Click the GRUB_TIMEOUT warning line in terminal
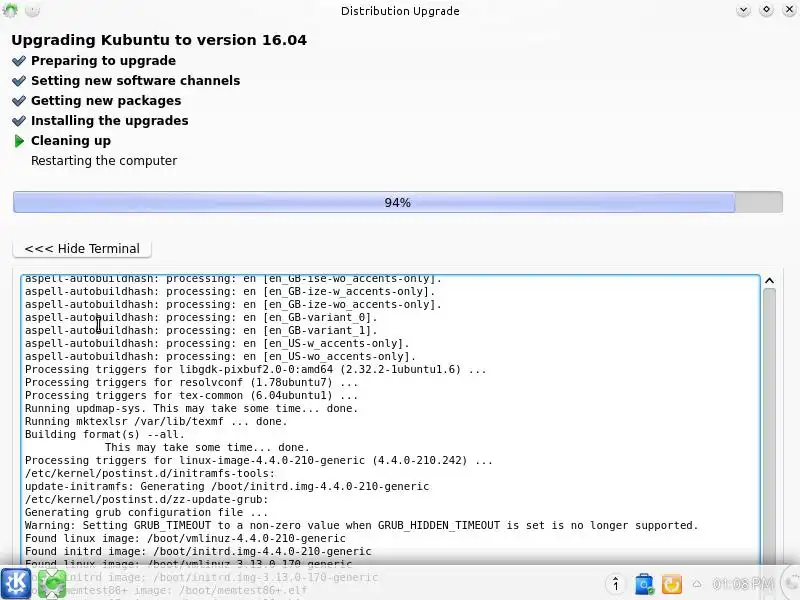Screen dimensions: 800x600 [361, 526]
